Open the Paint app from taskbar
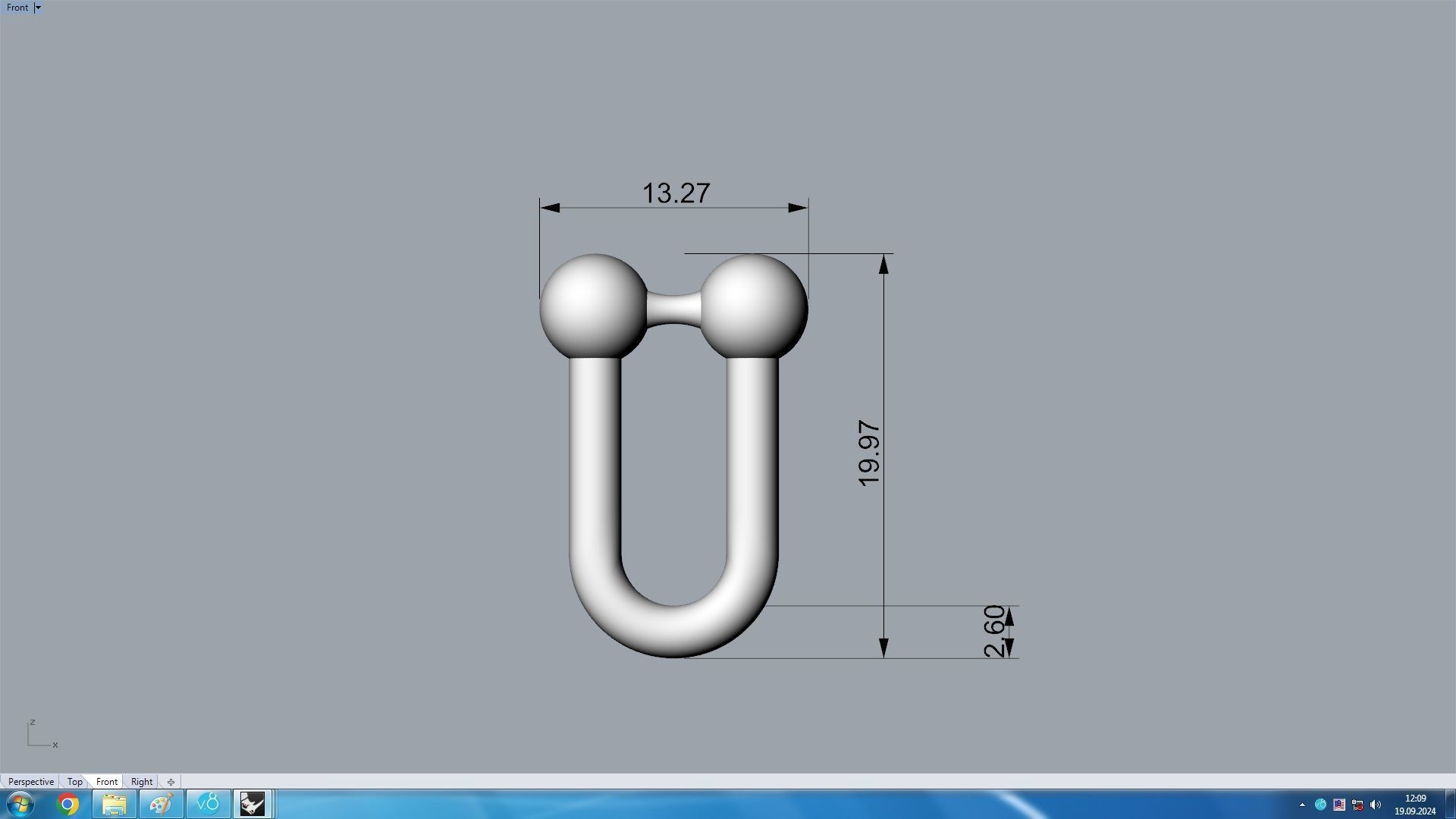 [x=161, y=804]
